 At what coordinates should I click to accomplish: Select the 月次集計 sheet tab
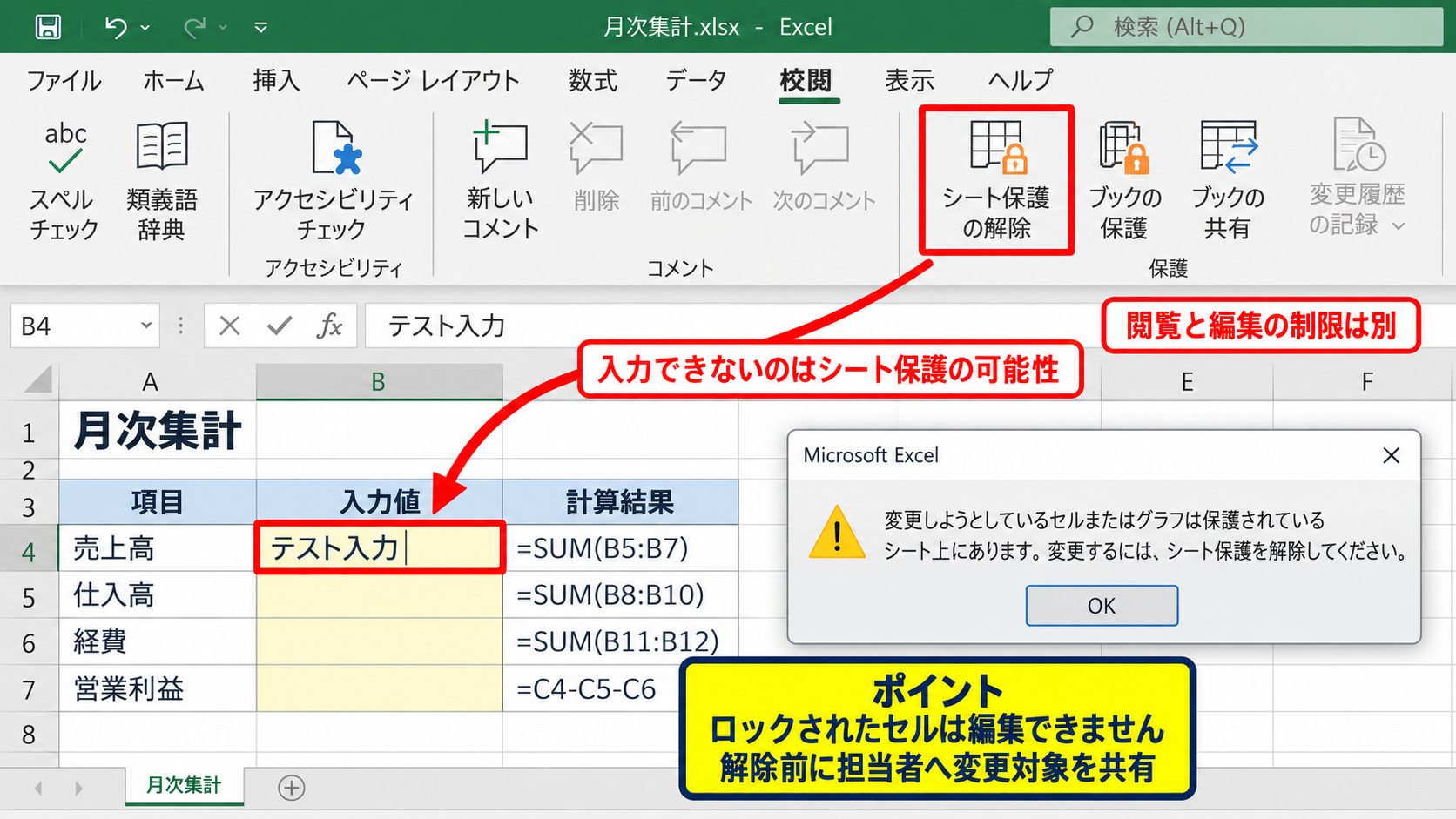(x=184, y=786)
